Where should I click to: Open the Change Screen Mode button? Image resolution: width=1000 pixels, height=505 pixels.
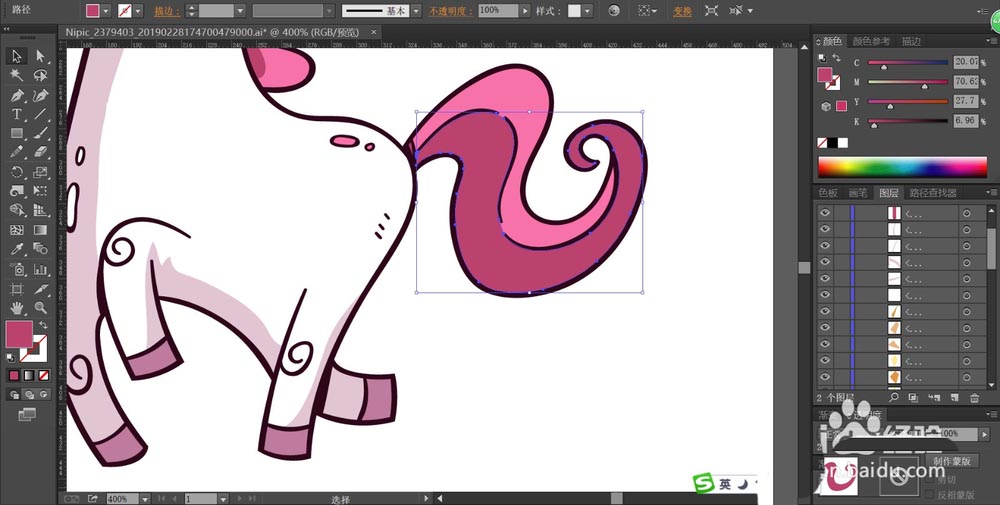(x=27, y=415)
